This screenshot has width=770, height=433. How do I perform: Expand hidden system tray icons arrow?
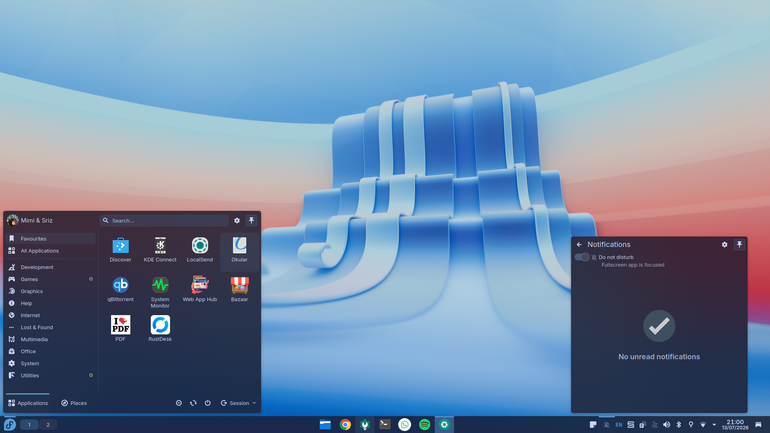click(714, 425)
